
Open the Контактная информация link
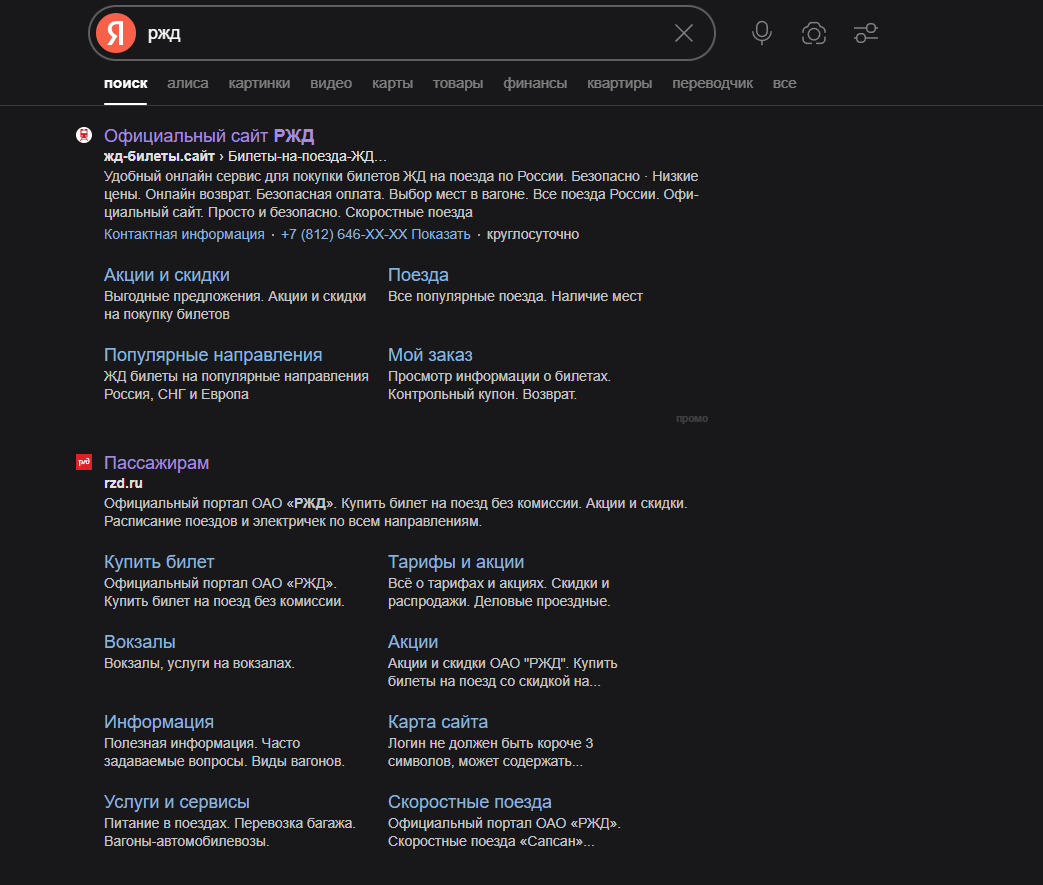[184, 234]
